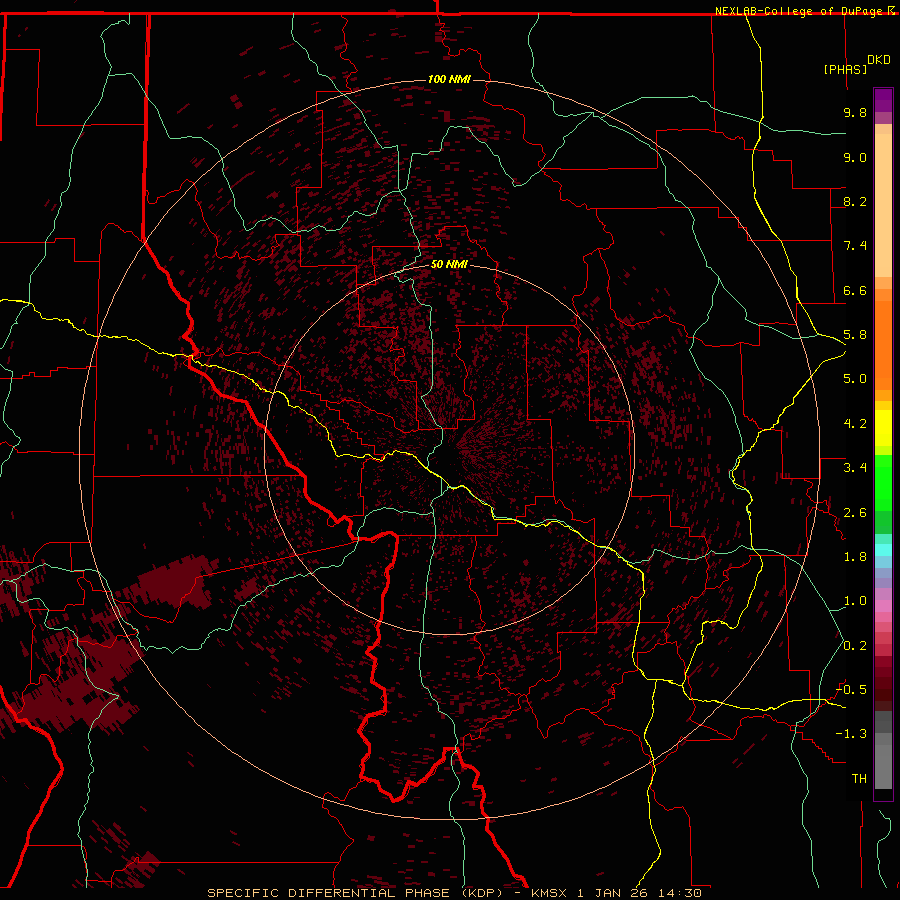Click the -0.5 scale value
The width and height of the screenshot is (900, 900).
pos(852,690)
